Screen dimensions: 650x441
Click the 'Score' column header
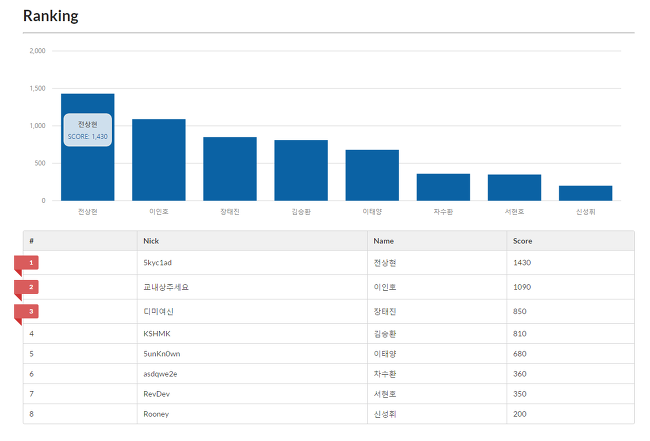tap(570, 241)
